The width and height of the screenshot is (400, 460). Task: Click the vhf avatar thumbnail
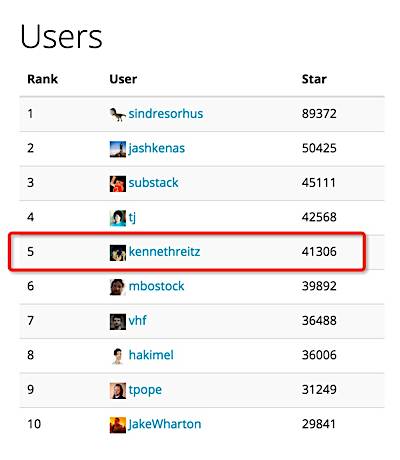click(x=118, y=321)
